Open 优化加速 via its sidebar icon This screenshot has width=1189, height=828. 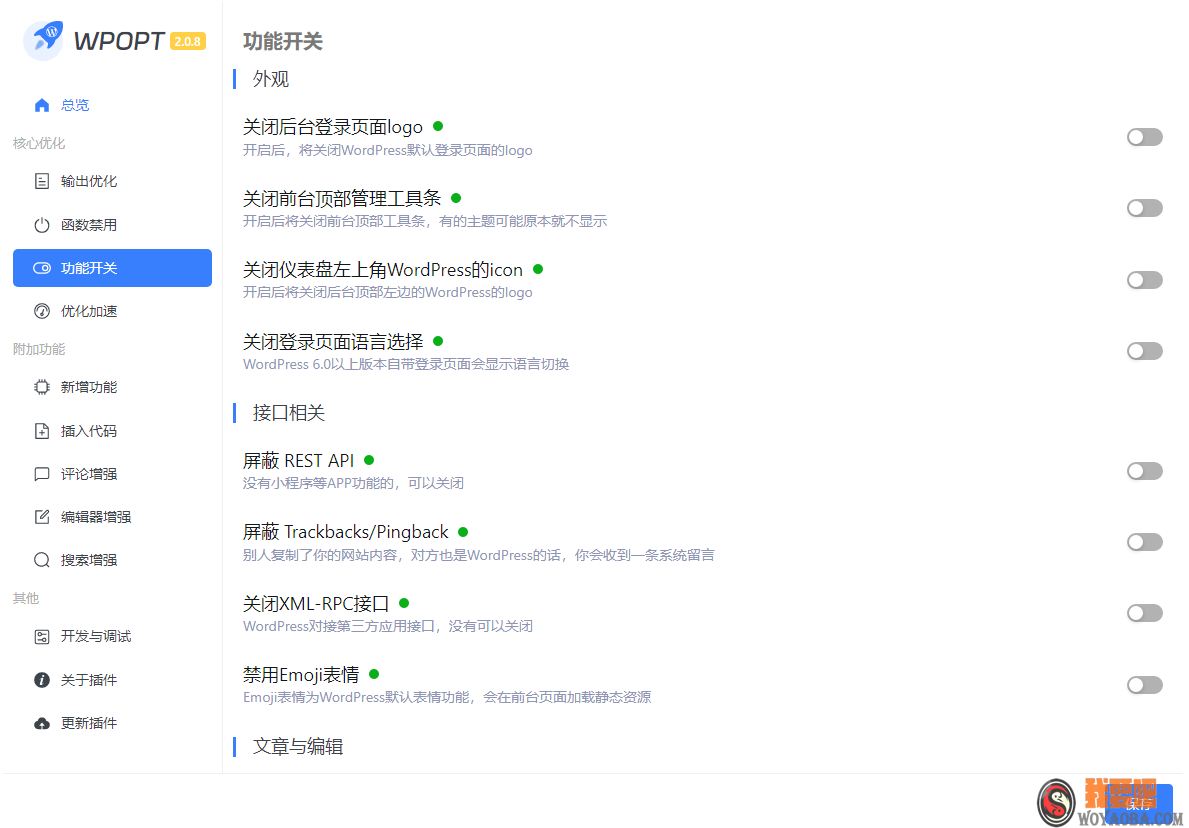41,310
